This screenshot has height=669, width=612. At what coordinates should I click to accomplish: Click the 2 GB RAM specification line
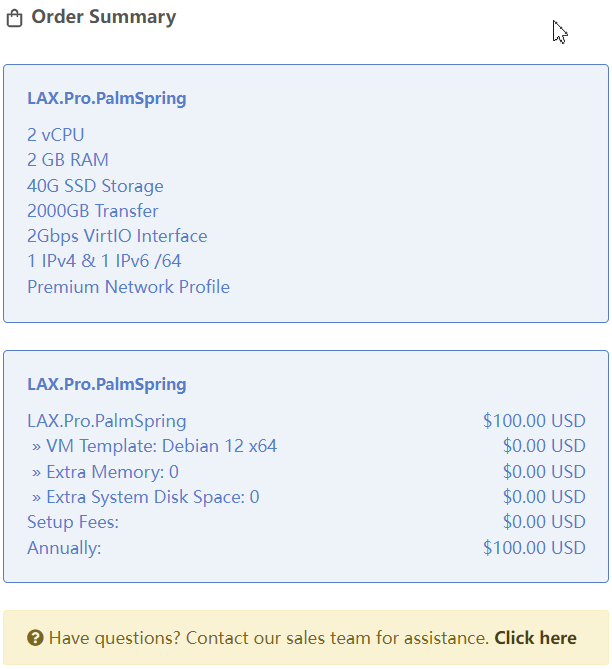(68, 160)
